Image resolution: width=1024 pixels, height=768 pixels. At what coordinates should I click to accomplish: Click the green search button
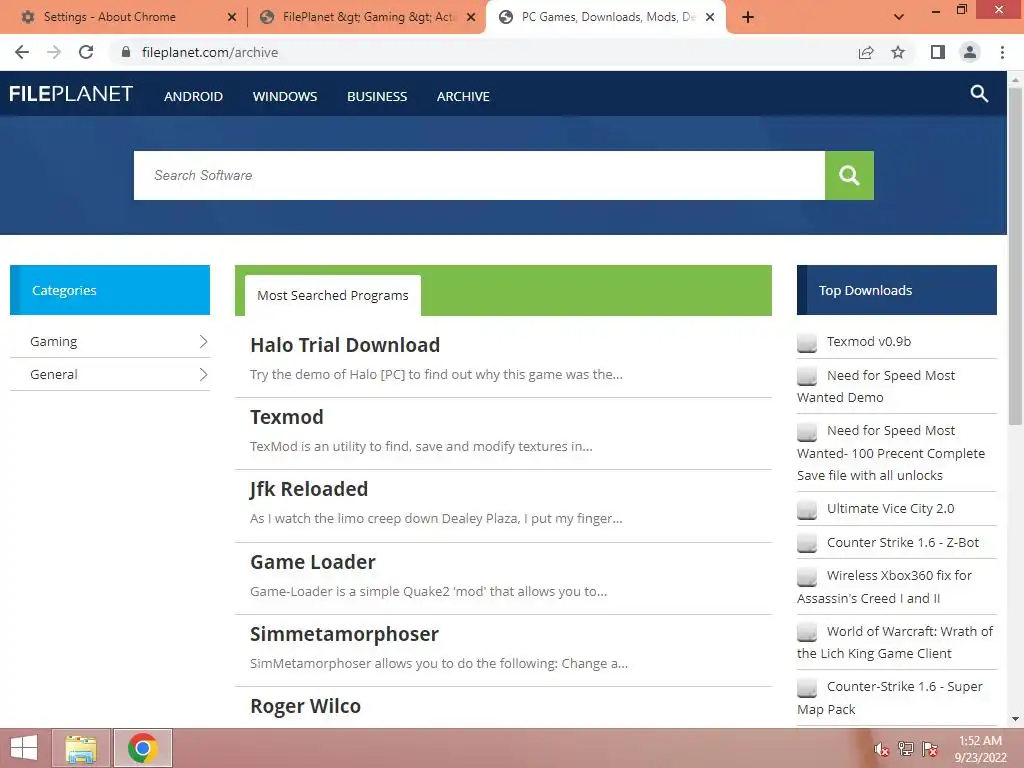(849, 175)
